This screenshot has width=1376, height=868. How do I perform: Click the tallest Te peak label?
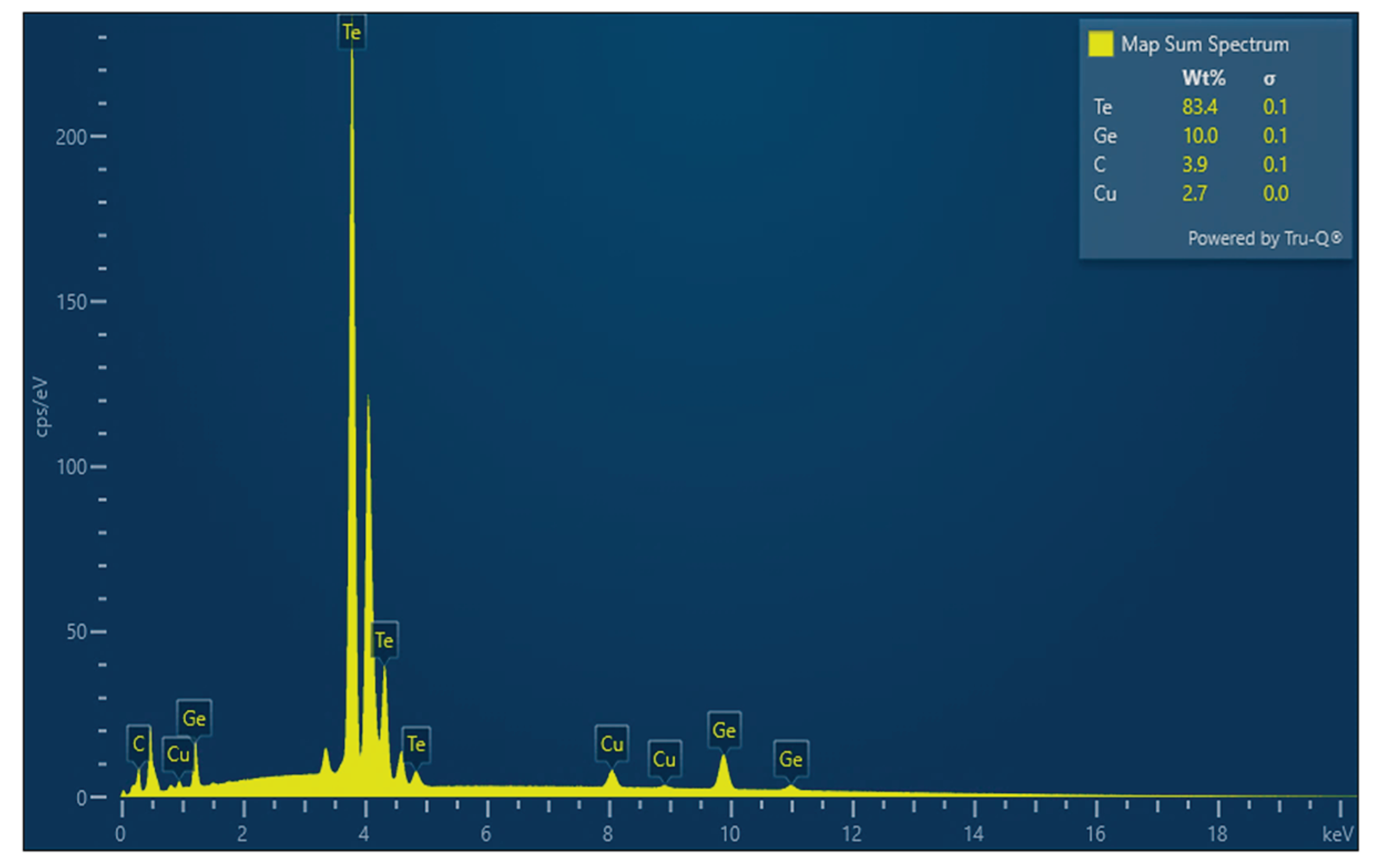[x=351, y=32]
